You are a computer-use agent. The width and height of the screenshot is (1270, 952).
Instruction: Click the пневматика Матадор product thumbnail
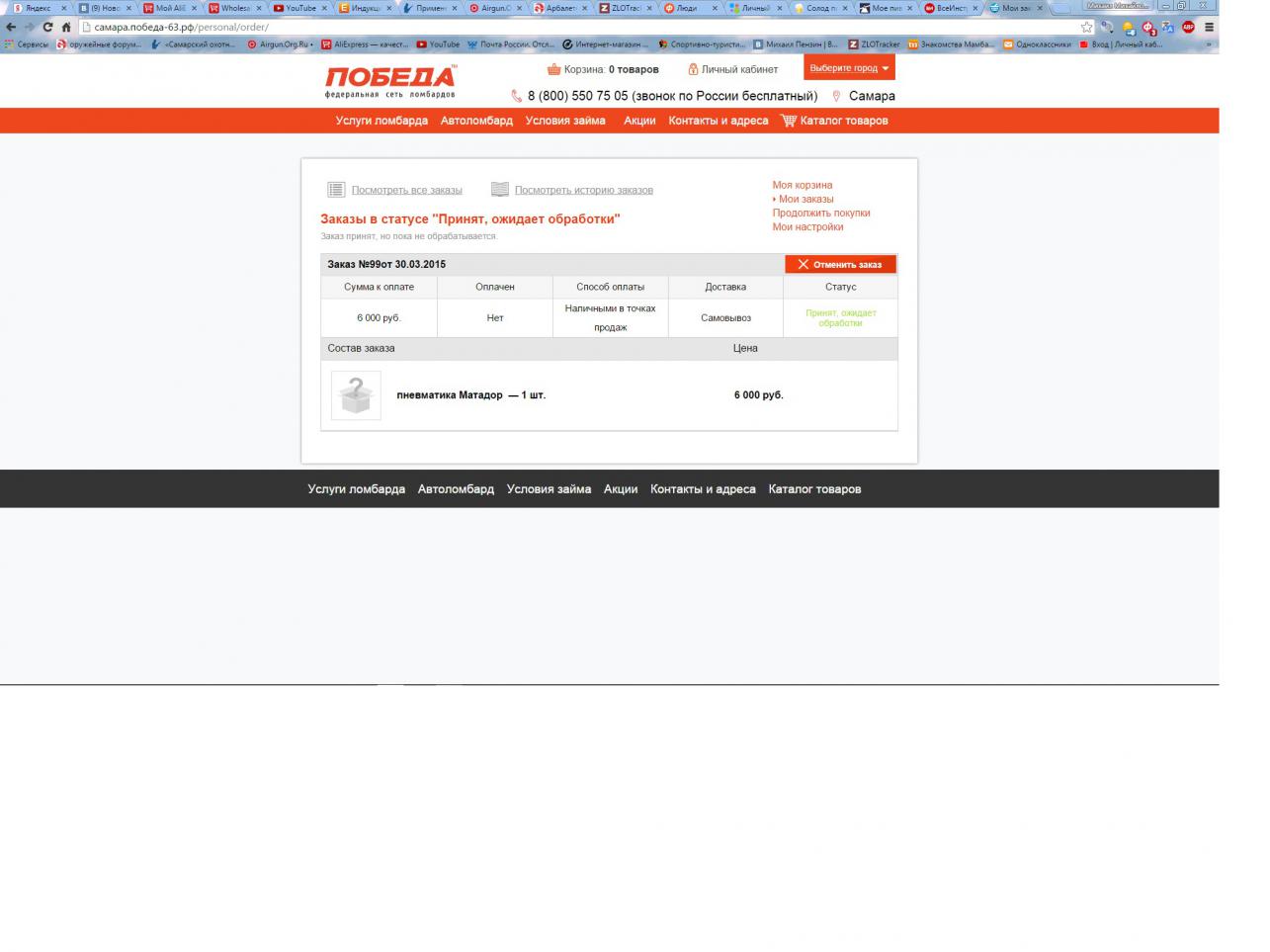point(356,395)
